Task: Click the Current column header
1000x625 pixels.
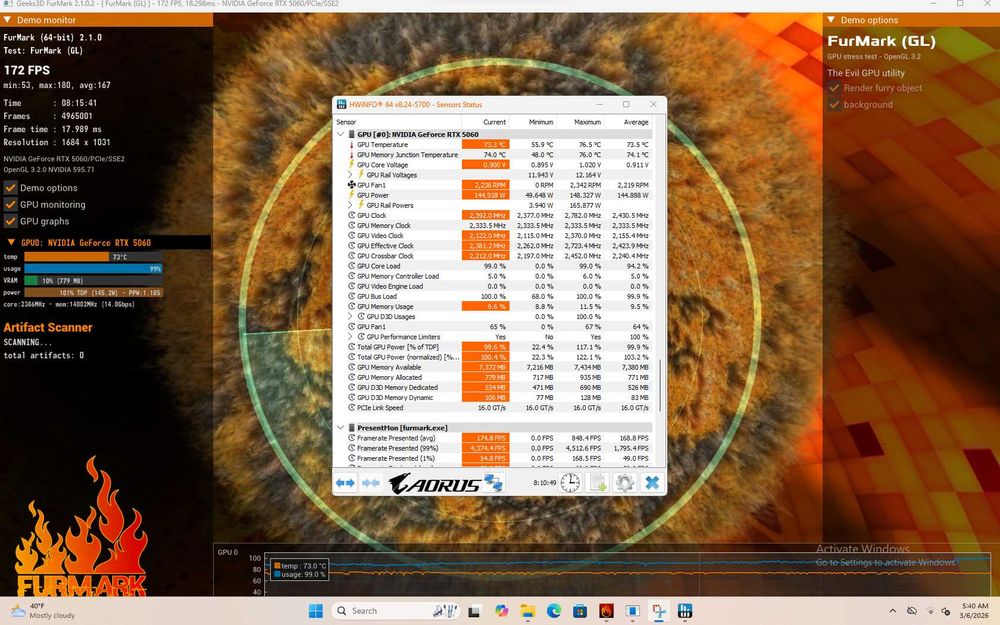Action: coord(485,122)
